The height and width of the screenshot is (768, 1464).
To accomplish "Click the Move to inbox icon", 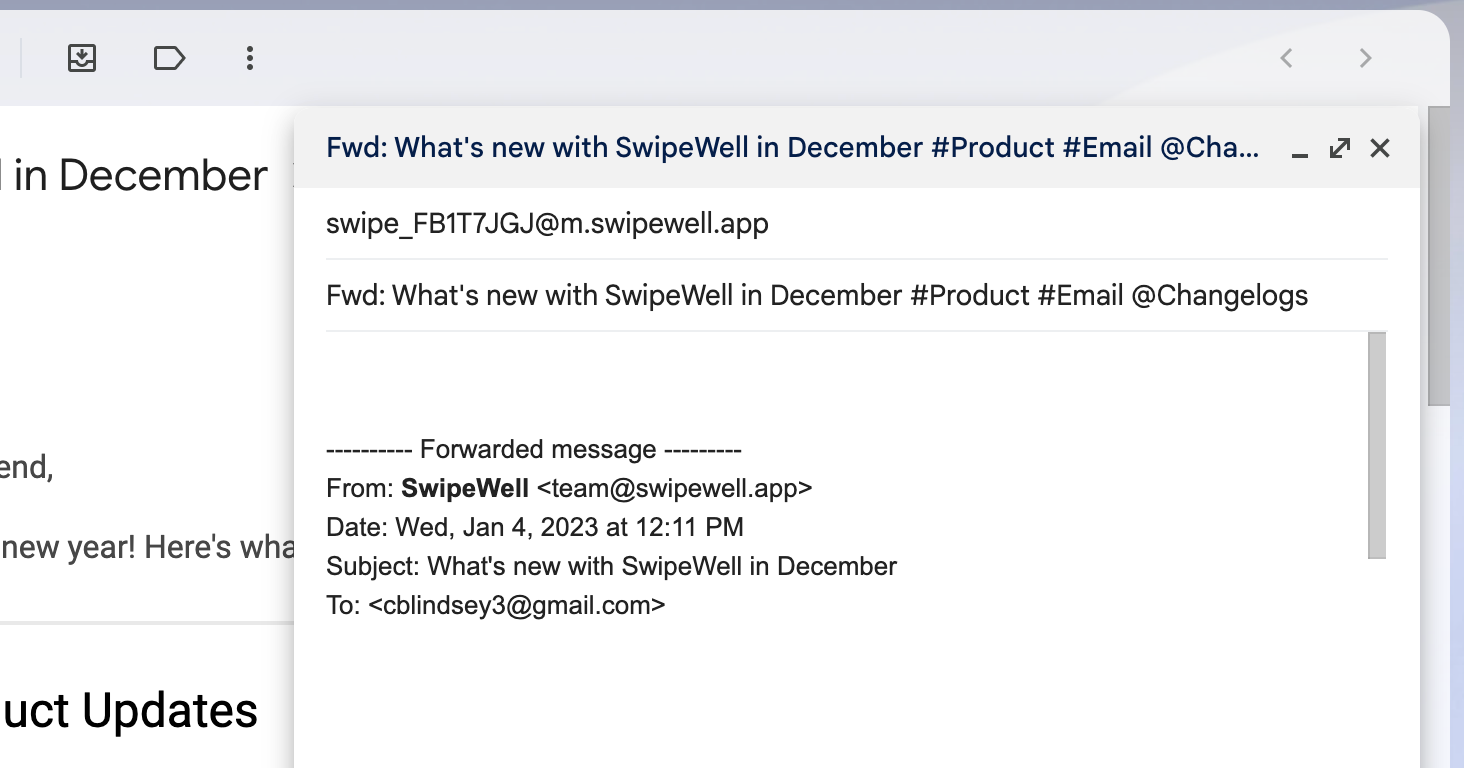I will (82, 58).
